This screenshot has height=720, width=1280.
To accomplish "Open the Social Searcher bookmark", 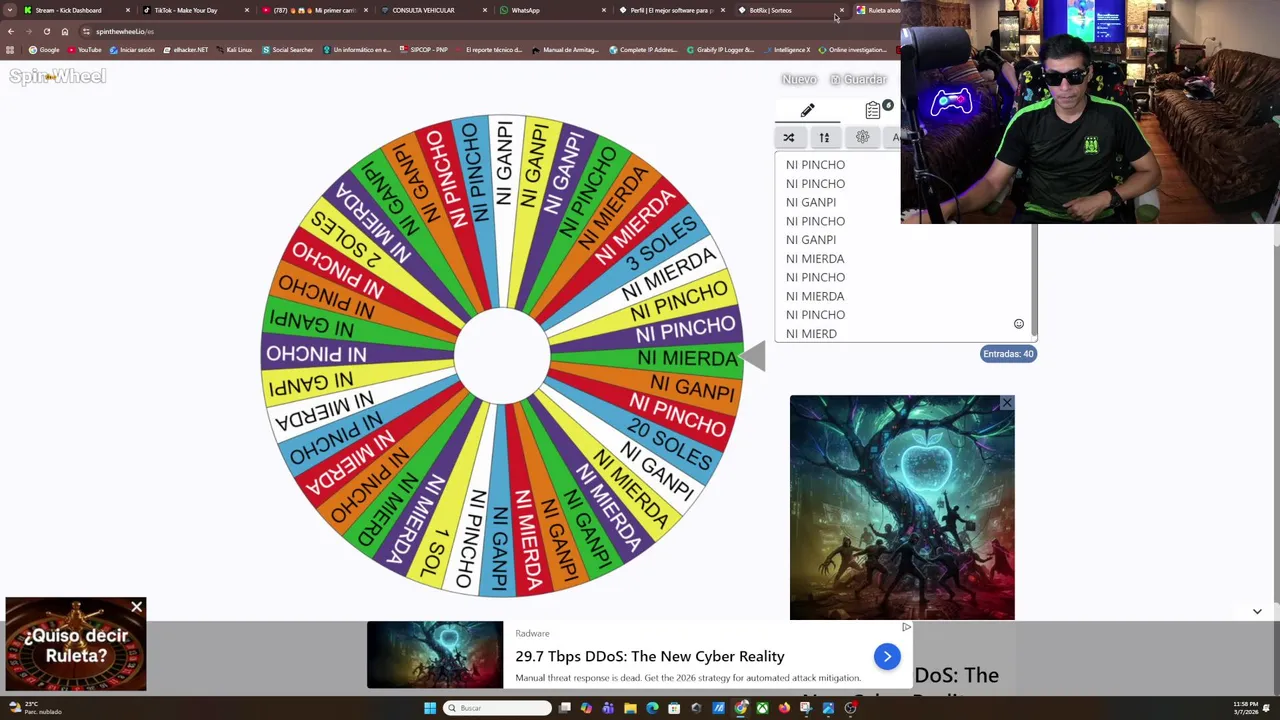I will (x=288, y=50).
